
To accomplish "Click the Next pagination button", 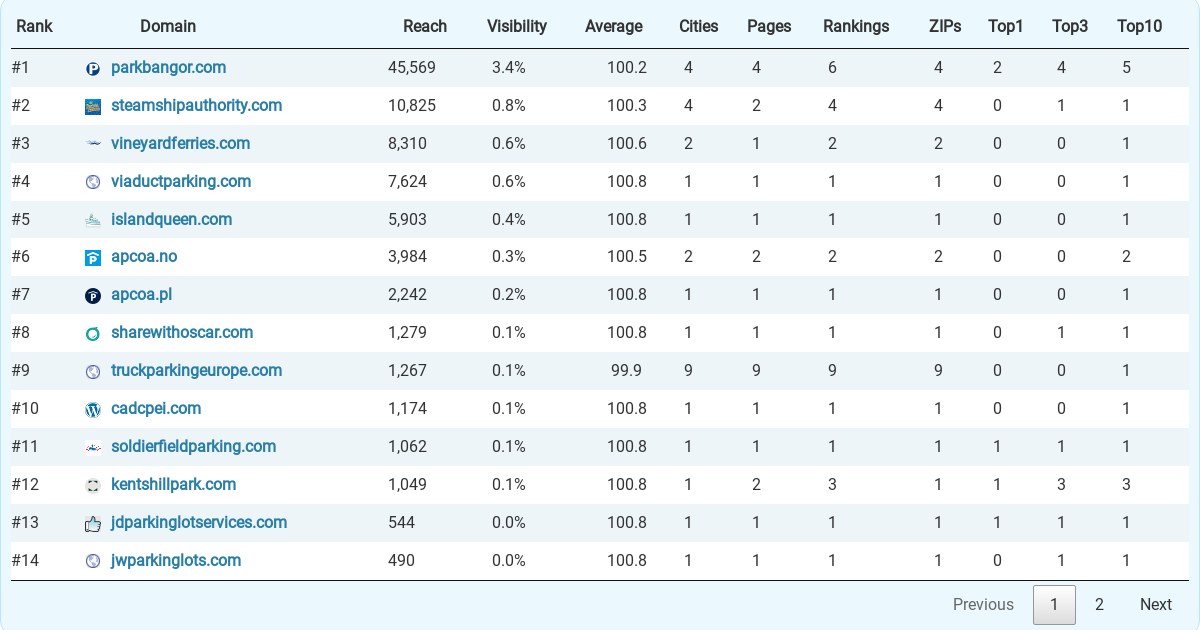I will pos(1156,604).
